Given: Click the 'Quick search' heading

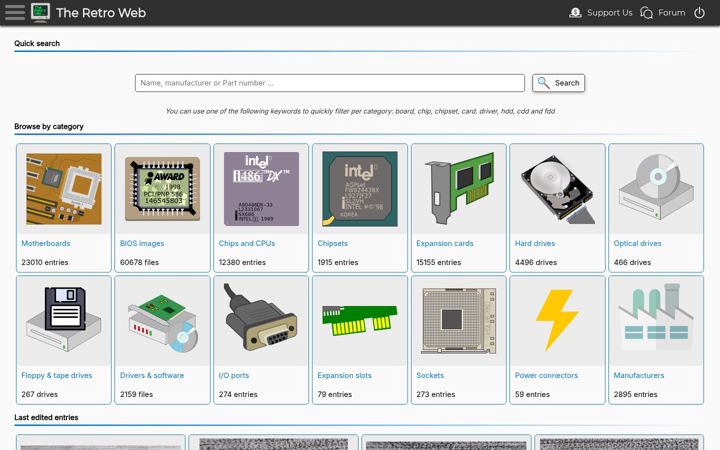Looking at the screenshot, I should (37, 43).
